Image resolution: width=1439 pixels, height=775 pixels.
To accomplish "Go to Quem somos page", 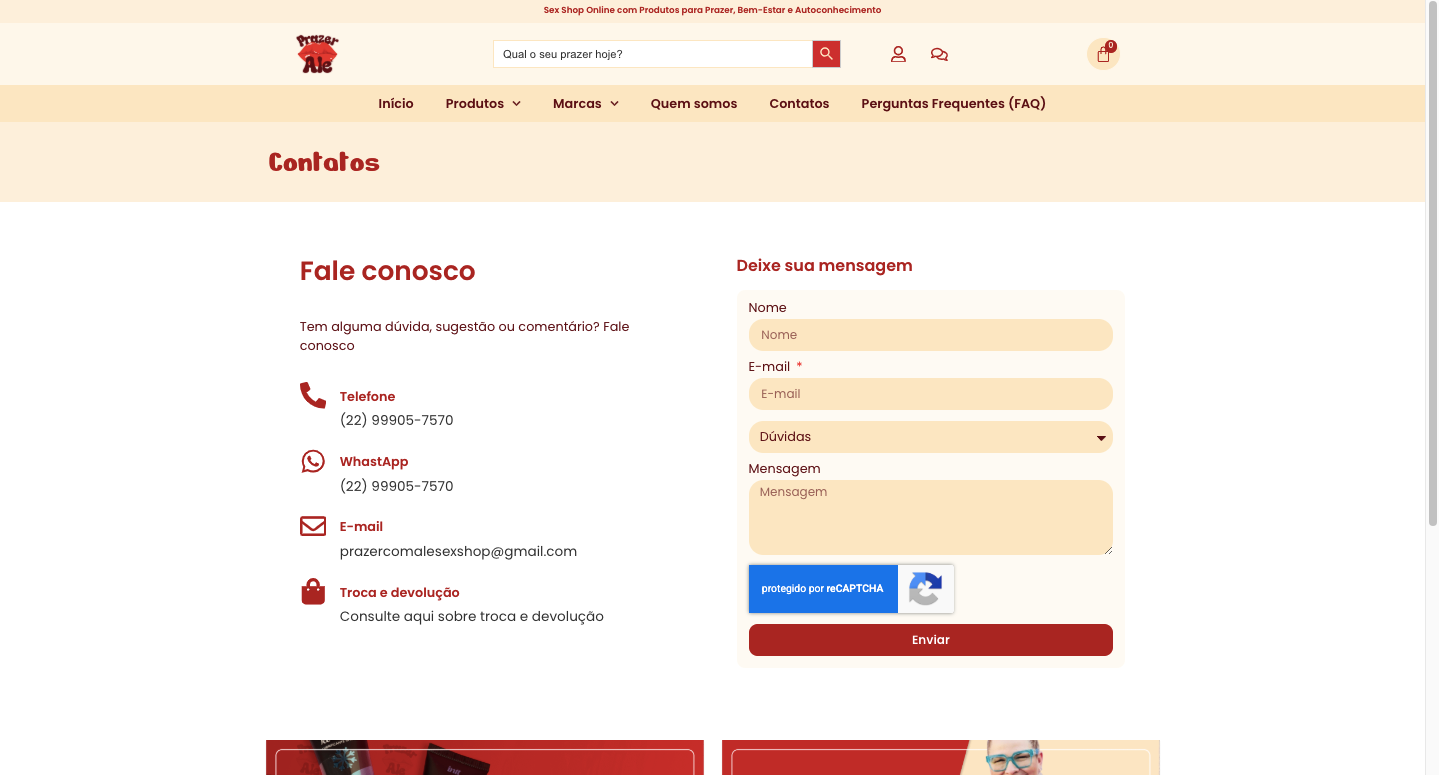I will [x=694, y=103].
